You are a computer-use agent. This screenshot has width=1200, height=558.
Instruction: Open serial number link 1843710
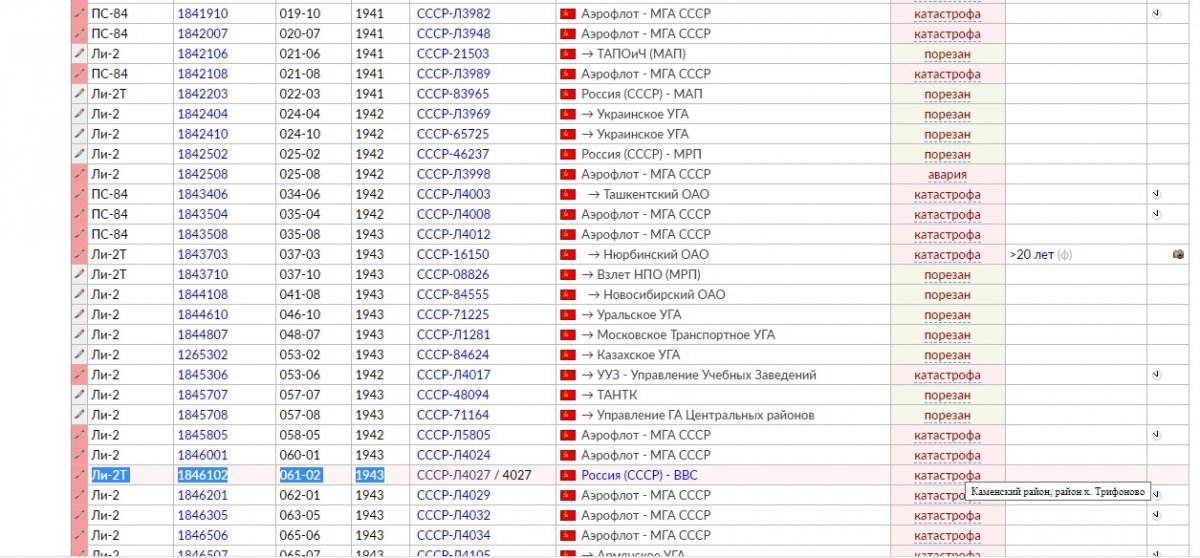coord(202,274)
